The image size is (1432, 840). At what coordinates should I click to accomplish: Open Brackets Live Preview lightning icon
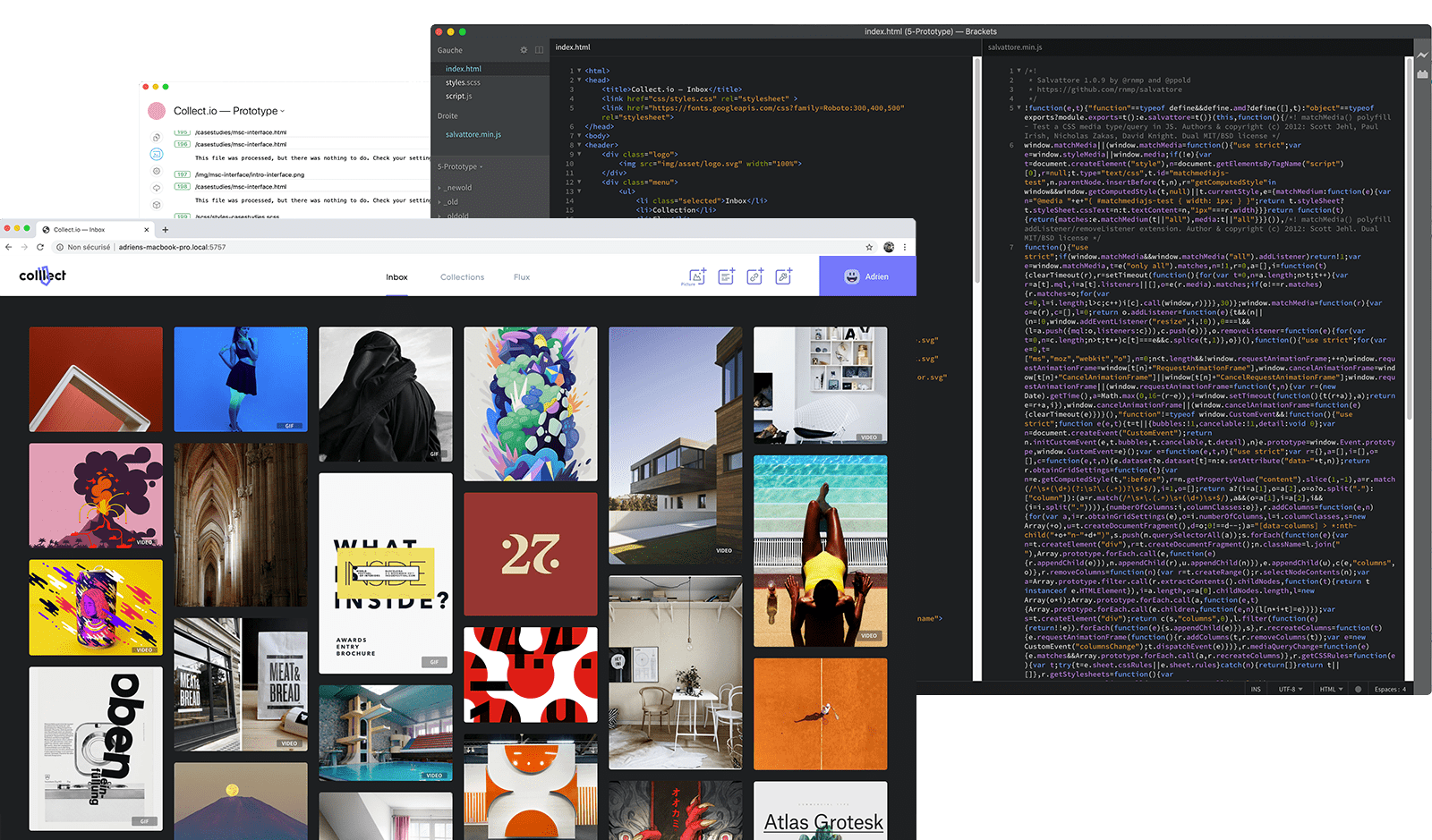tap(1422, 55)
